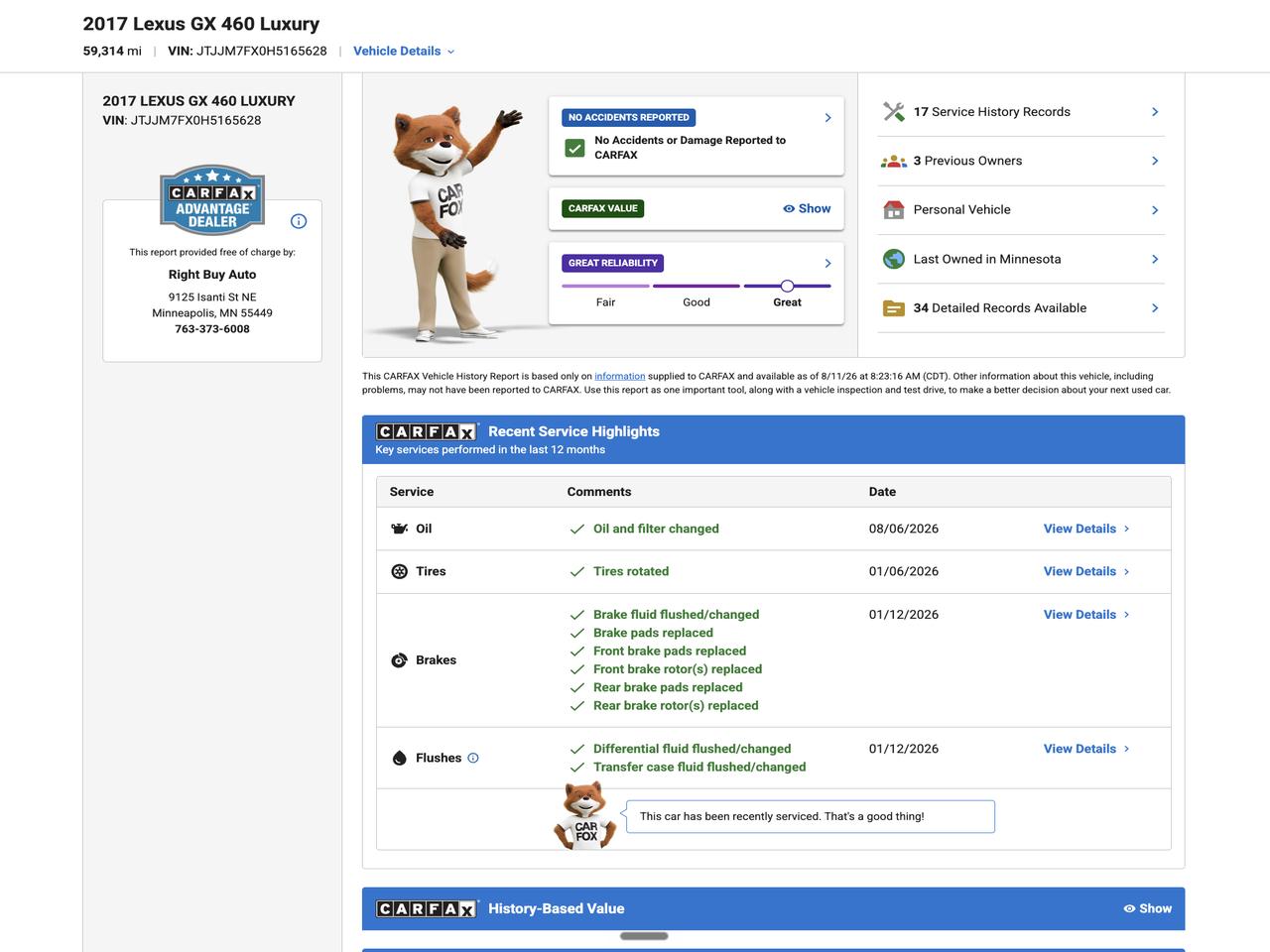Click the CARFAX Value badge
The height and width of the screenshot is (952, 1270).
coord(603,208)
